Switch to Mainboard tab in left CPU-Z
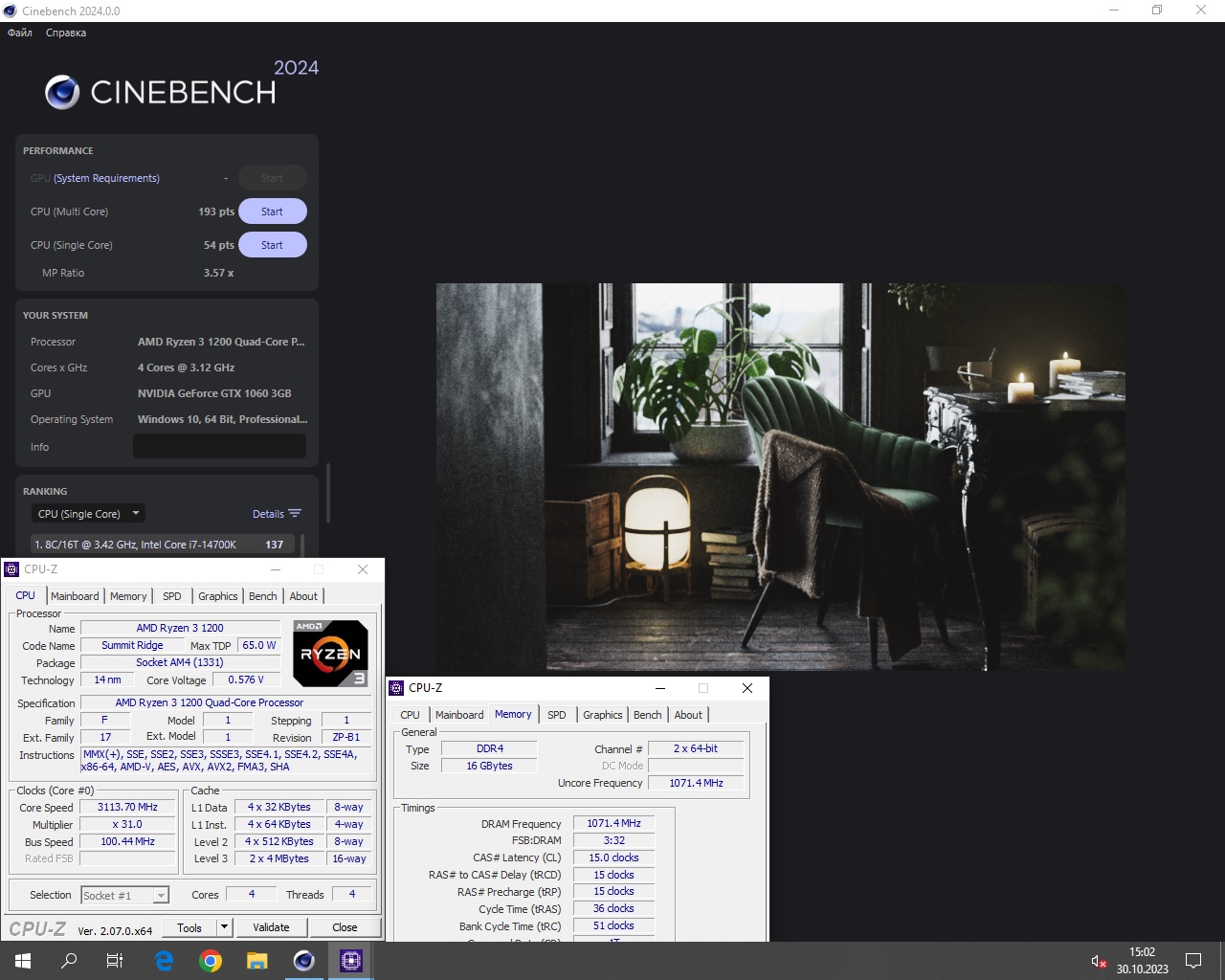This screenshot has width=1225, height=980. click(x=75, y=596)
